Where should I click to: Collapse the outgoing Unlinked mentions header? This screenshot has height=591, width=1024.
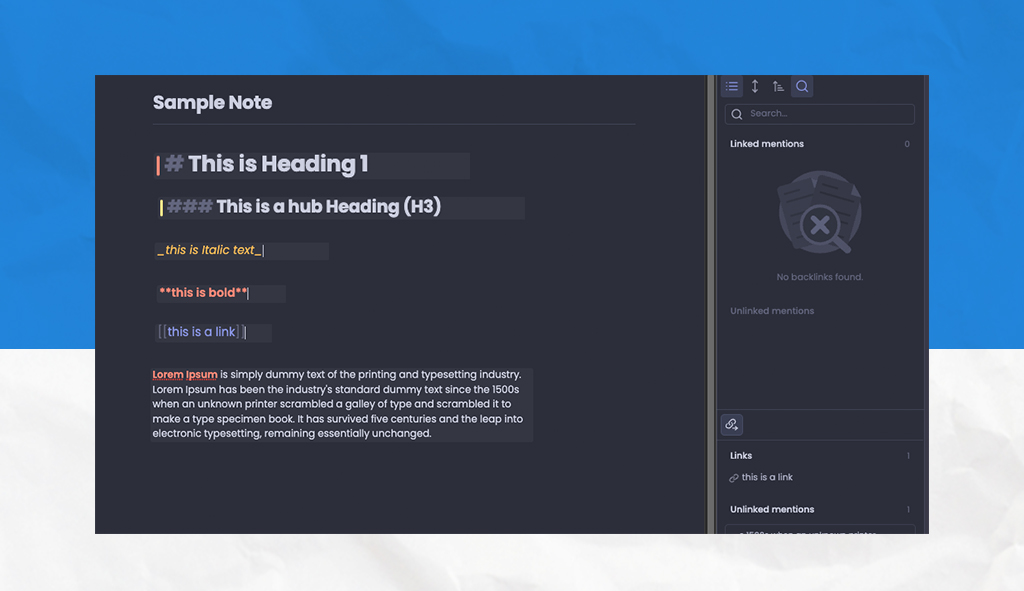pos(772,510)
